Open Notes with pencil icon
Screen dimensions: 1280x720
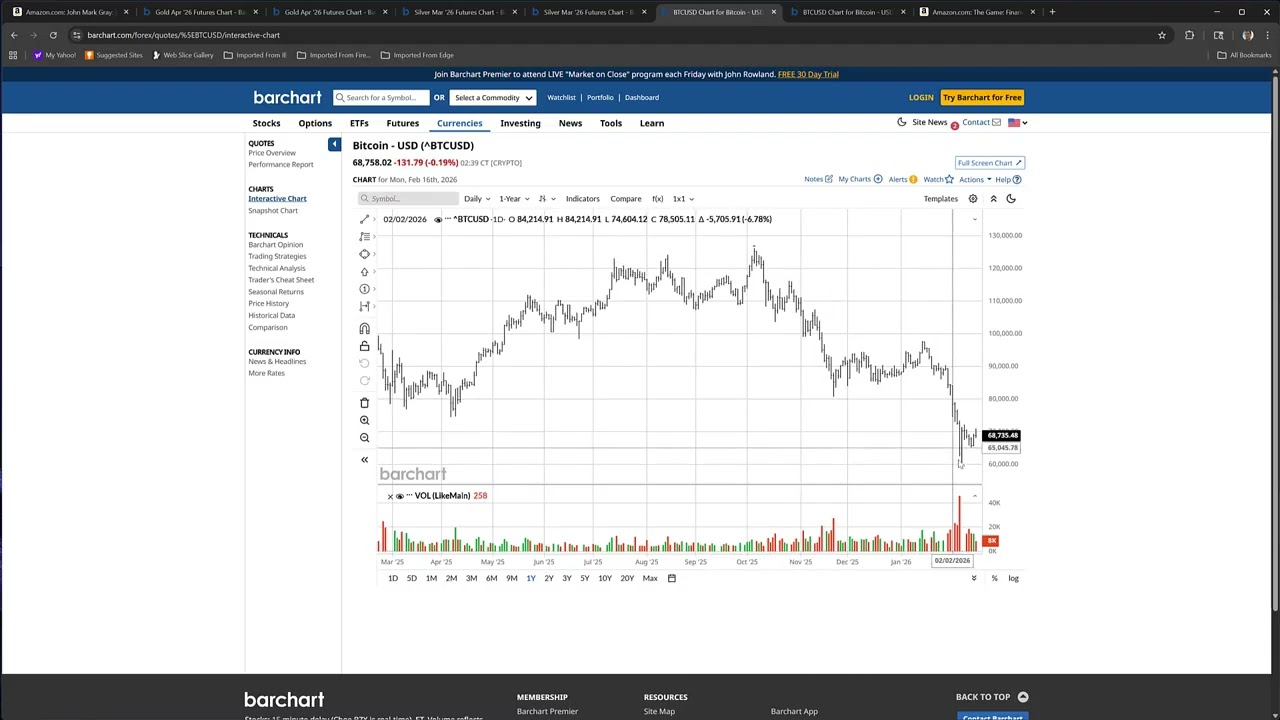click(818, 180)
